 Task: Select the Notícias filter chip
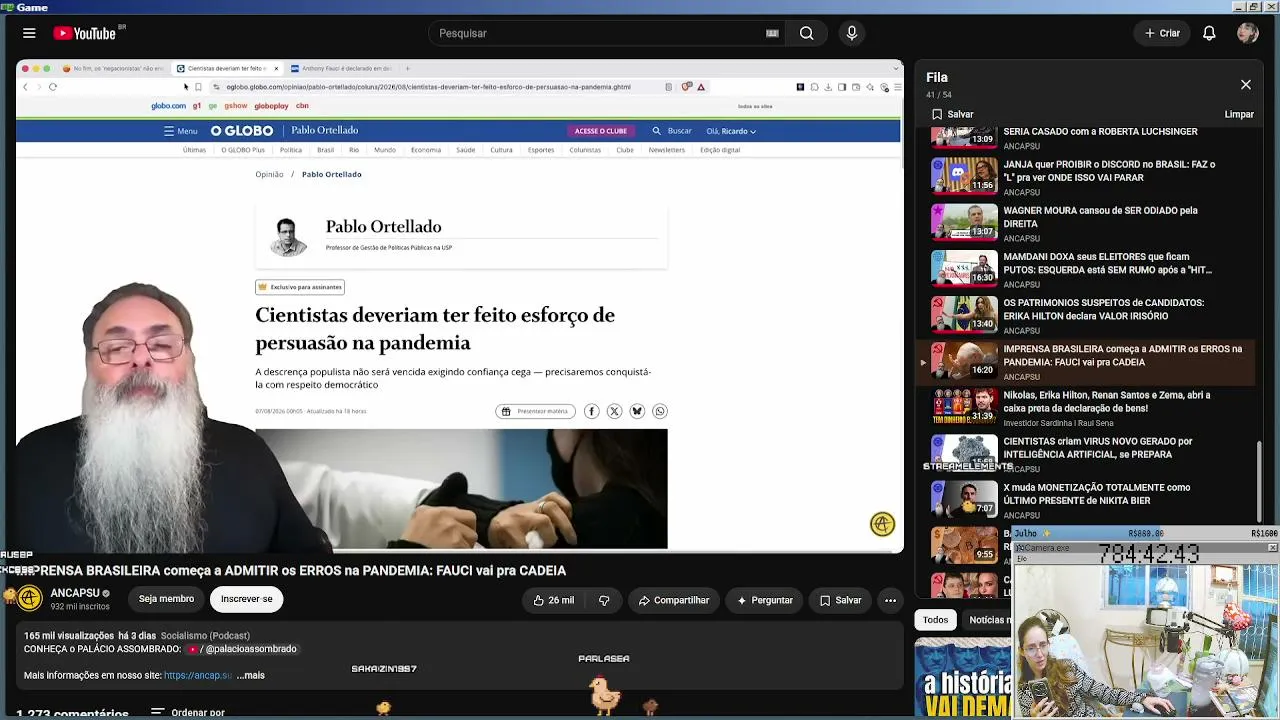coord(988,620)
